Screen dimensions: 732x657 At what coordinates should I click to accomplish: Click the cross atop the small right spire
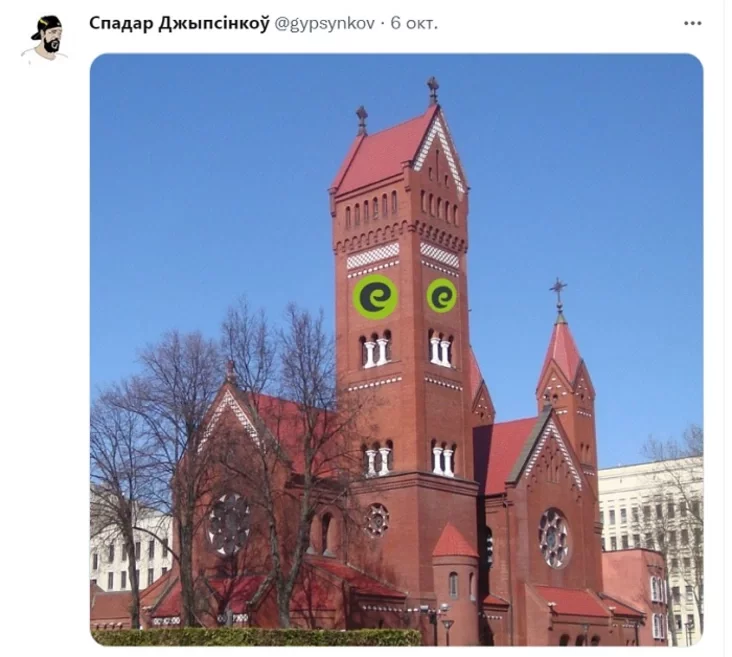point(558,294)
